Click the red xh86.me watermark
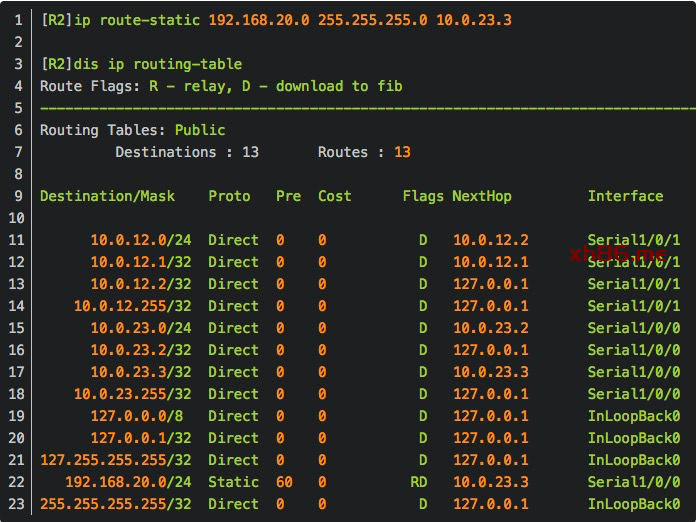 617,255
